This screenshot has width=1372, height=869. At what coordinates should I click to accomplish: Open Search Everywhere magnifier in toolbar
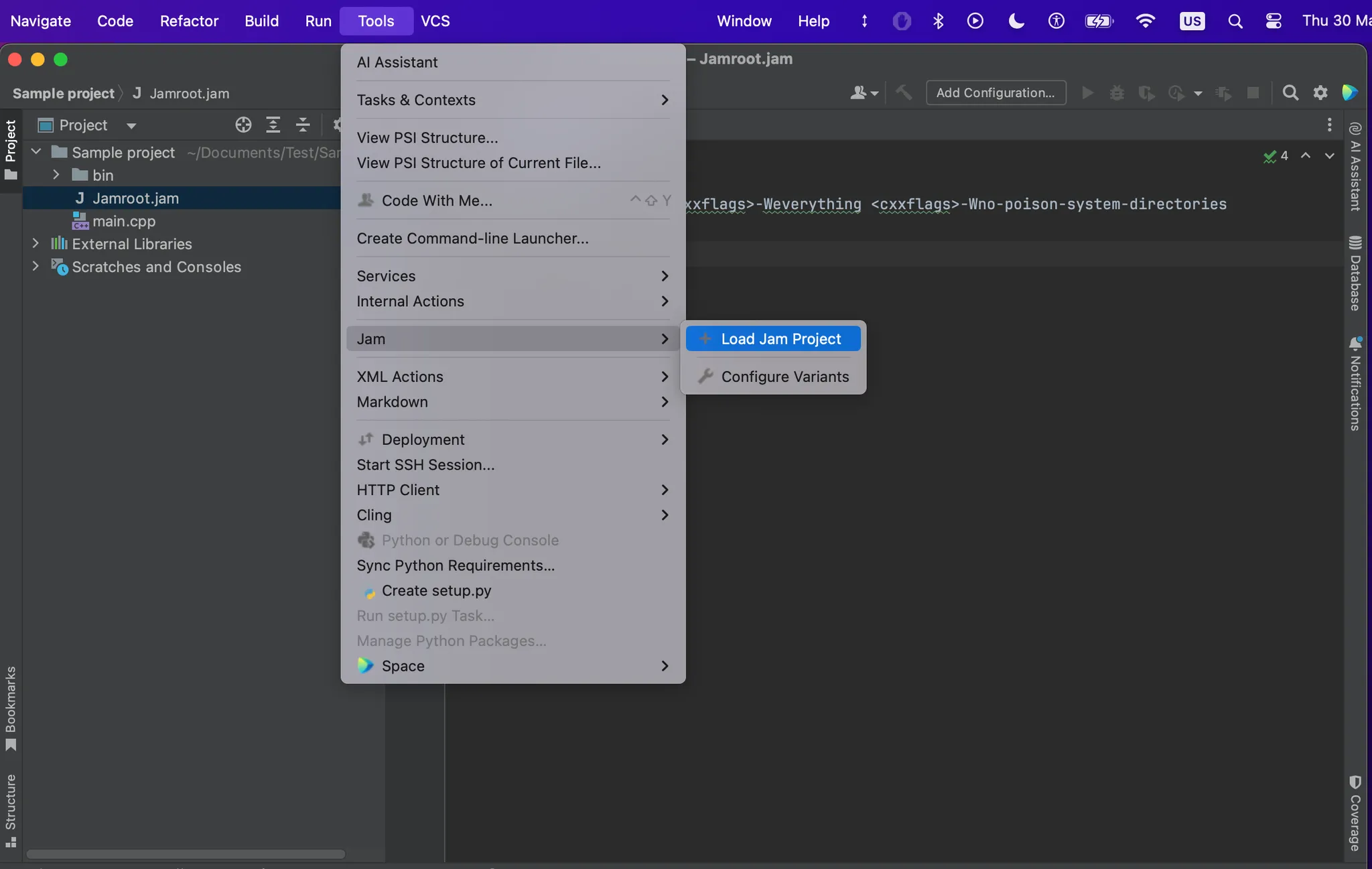1290,92
